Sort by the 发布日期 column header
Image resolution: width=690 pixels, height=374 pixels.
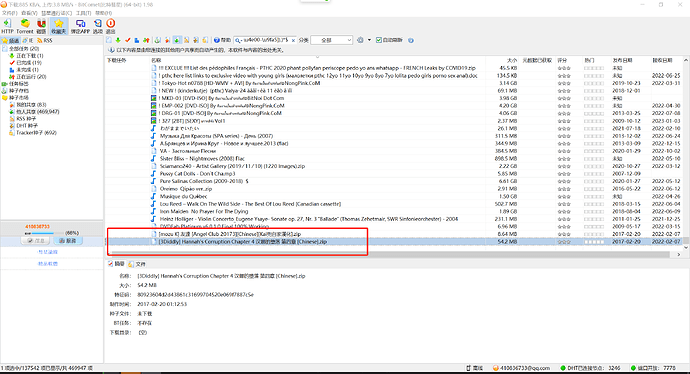(x=631, y=60)
